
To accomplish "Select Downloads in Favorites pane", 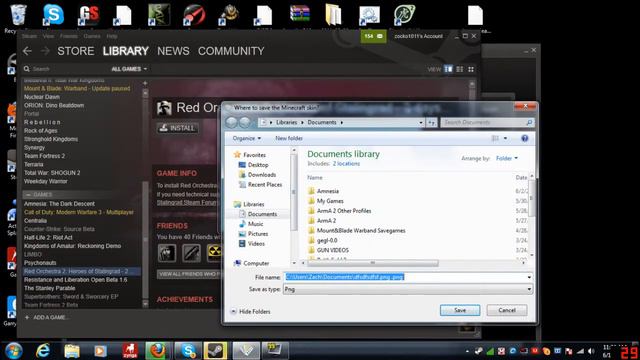I will 257,175.
